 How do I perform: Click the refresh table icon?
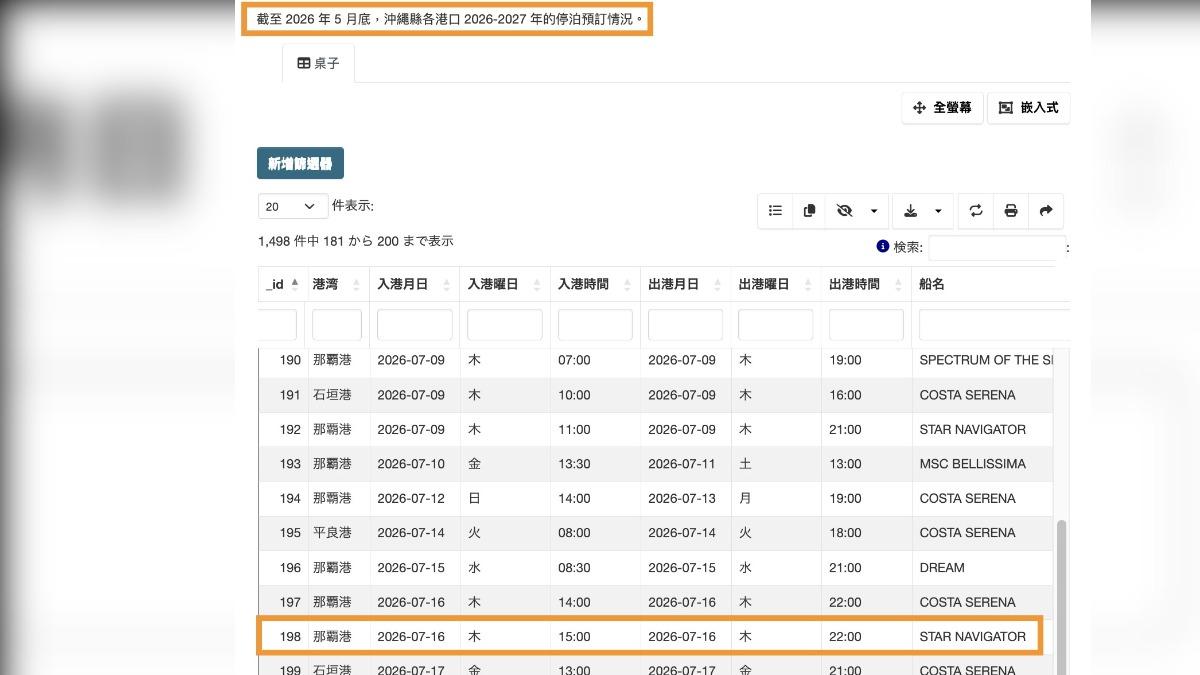(x=976, y=211)
